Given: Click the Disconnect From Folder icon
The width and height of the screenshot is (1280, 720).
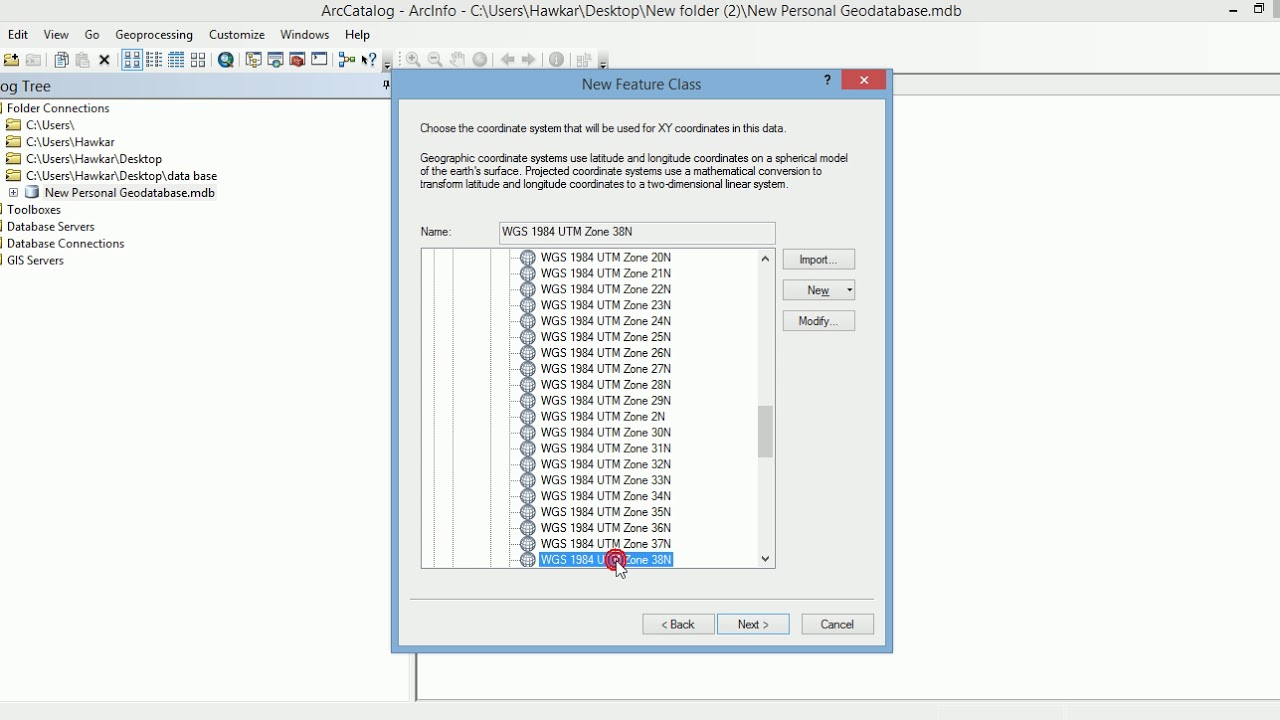Looking at the screenshot, I should (x=33, y=60).
